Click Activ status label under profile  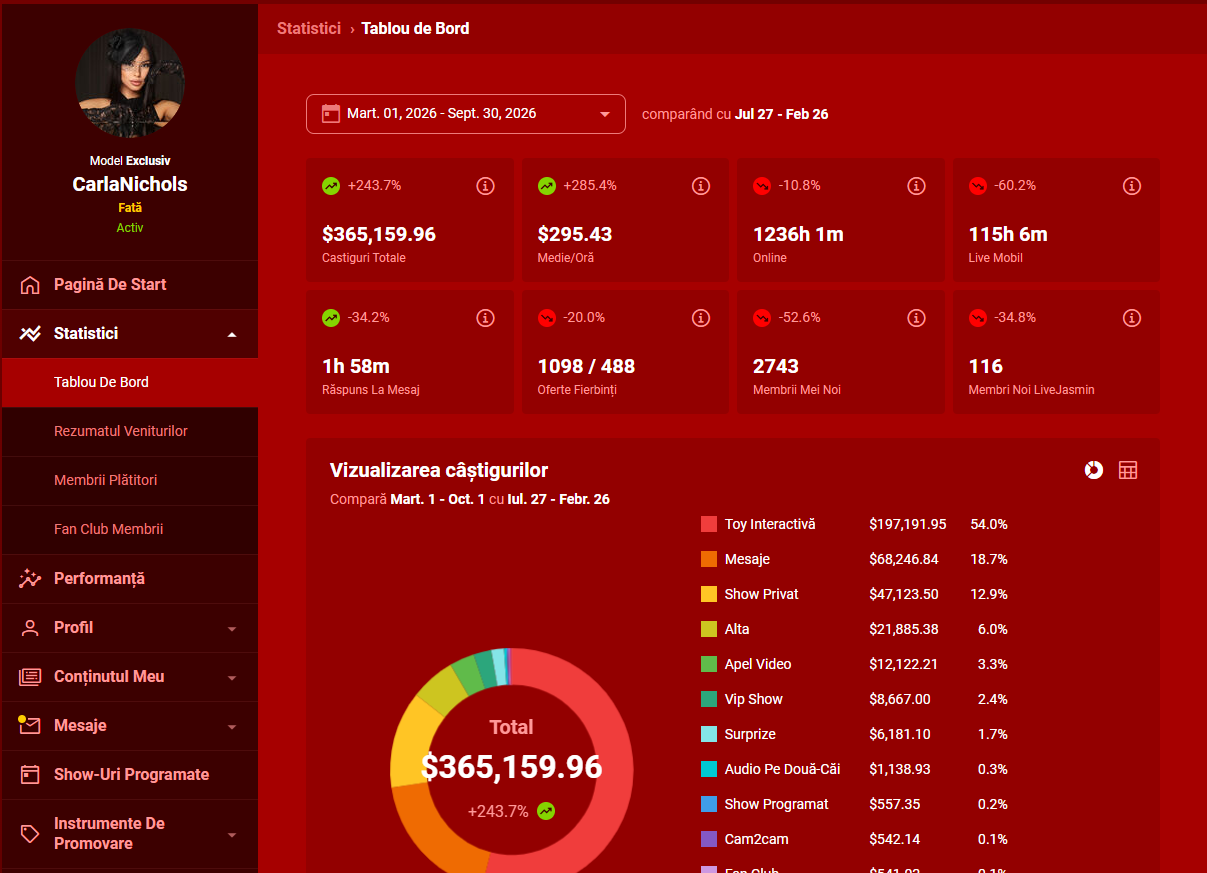[x=130, y=228]
